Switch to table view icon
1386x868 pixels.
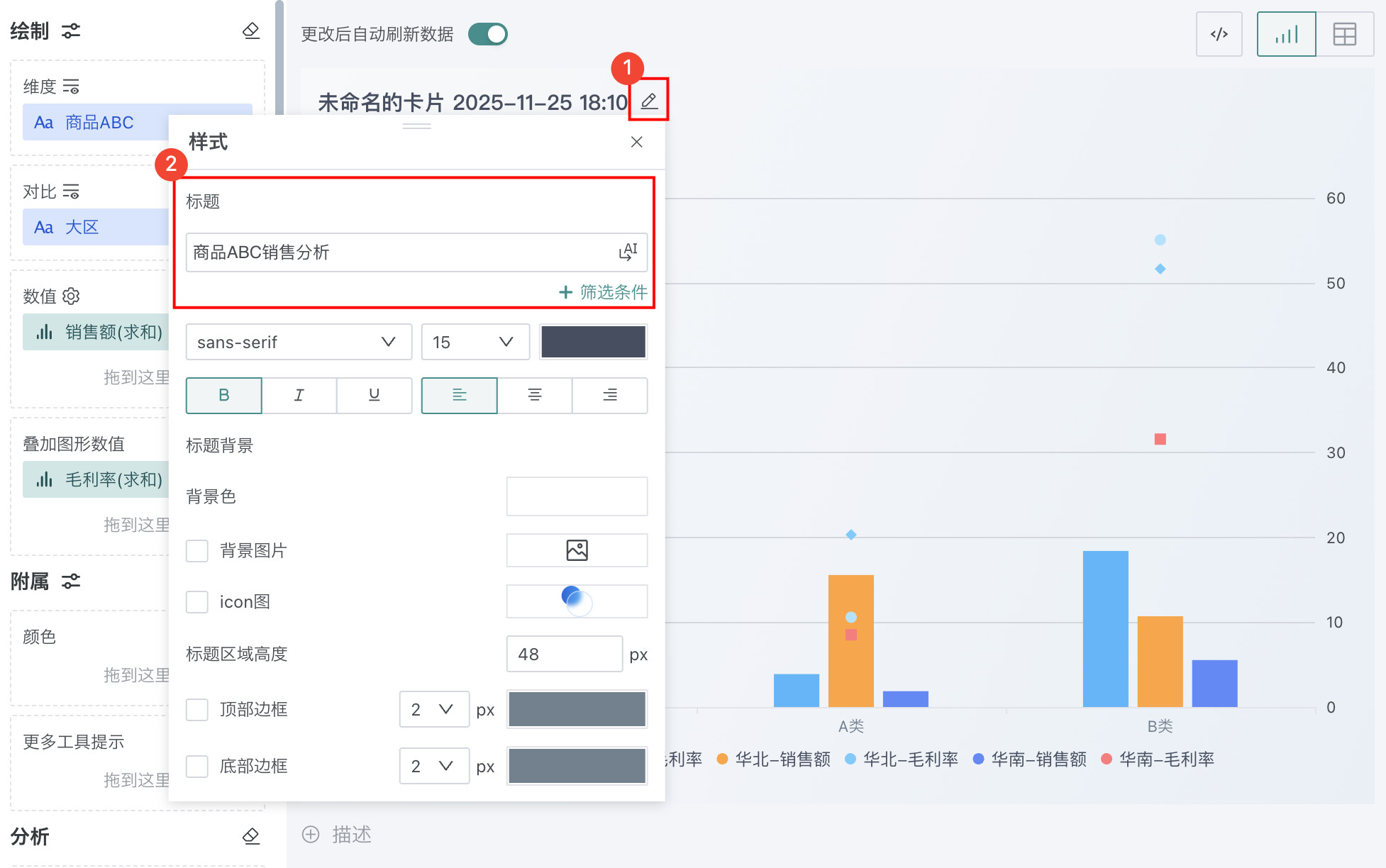point(1344,34)
